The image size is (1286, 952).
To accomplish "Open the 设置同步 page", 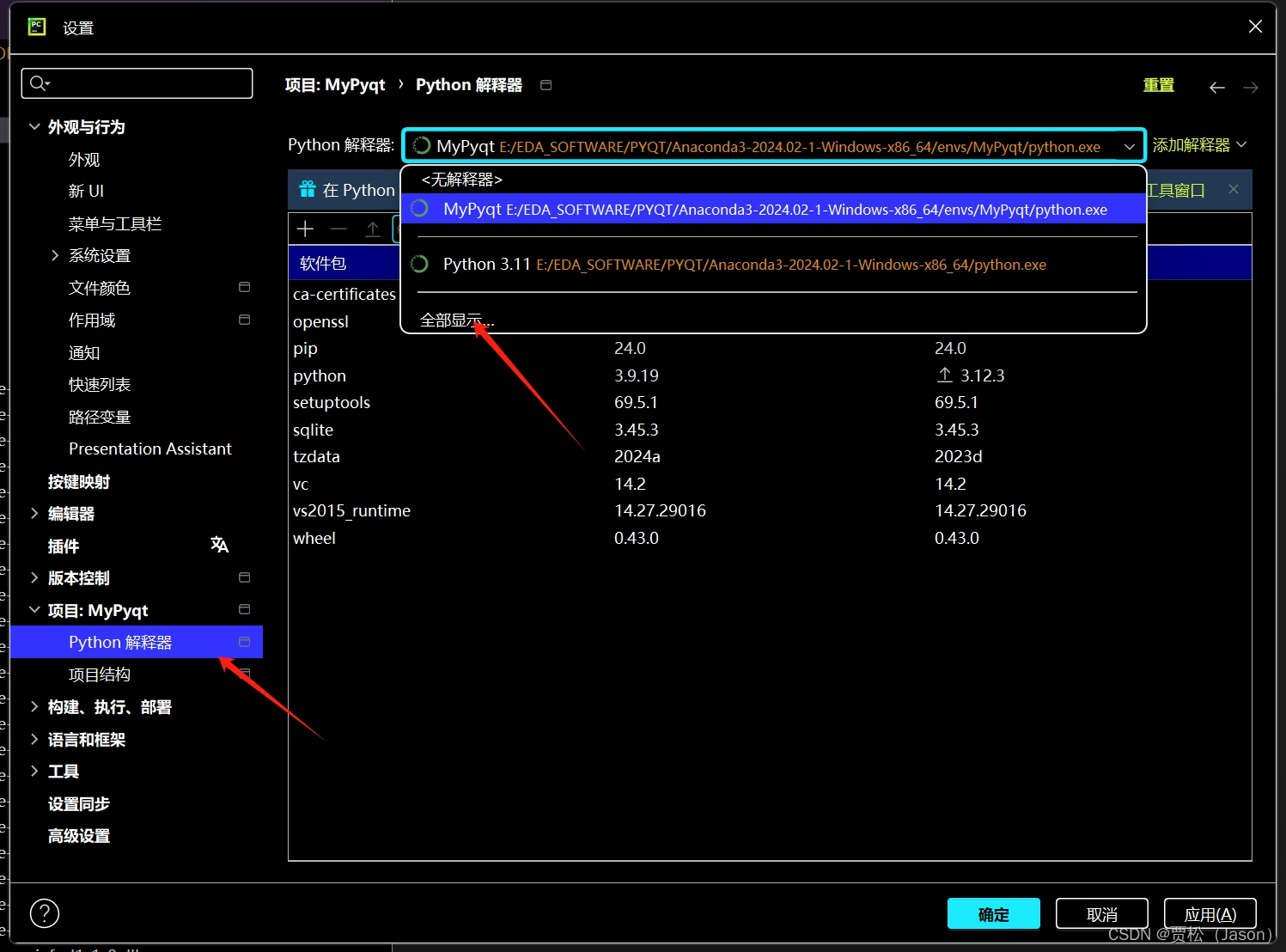I will tap(79, 803).
